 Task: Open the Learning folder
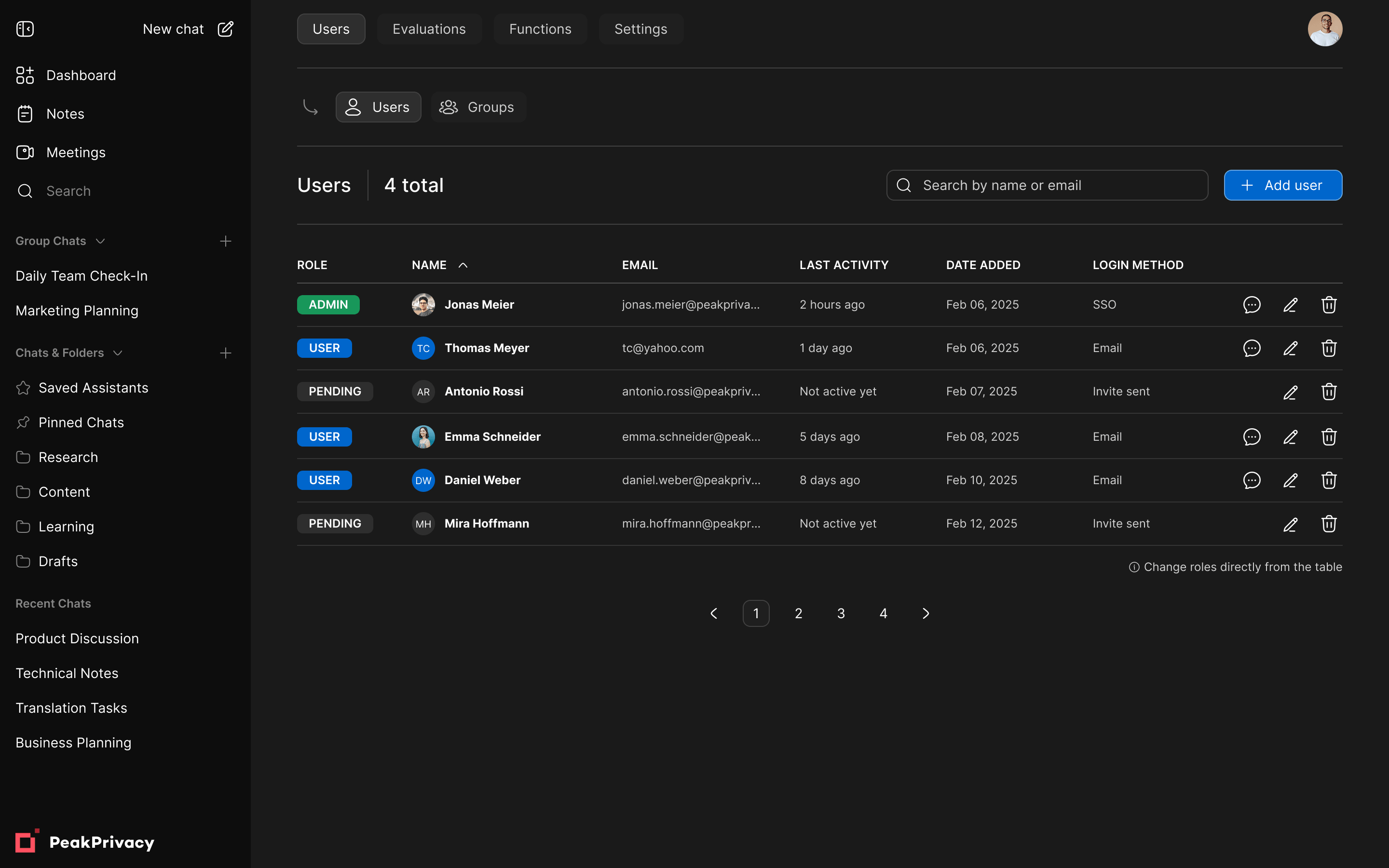pos(55,527)
